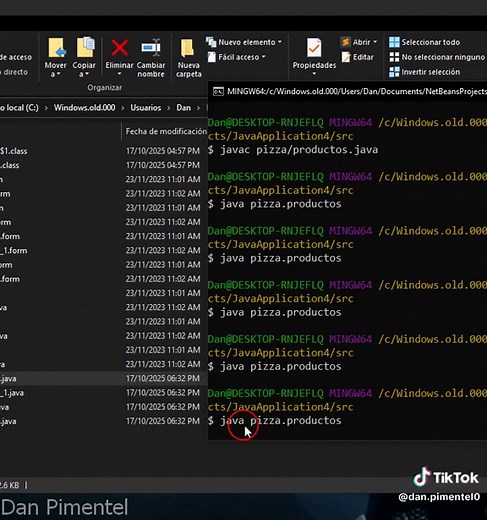Select the _1.java file row
Image resolution: width=487 pixels, height=520 pixels.
[100, 393]
